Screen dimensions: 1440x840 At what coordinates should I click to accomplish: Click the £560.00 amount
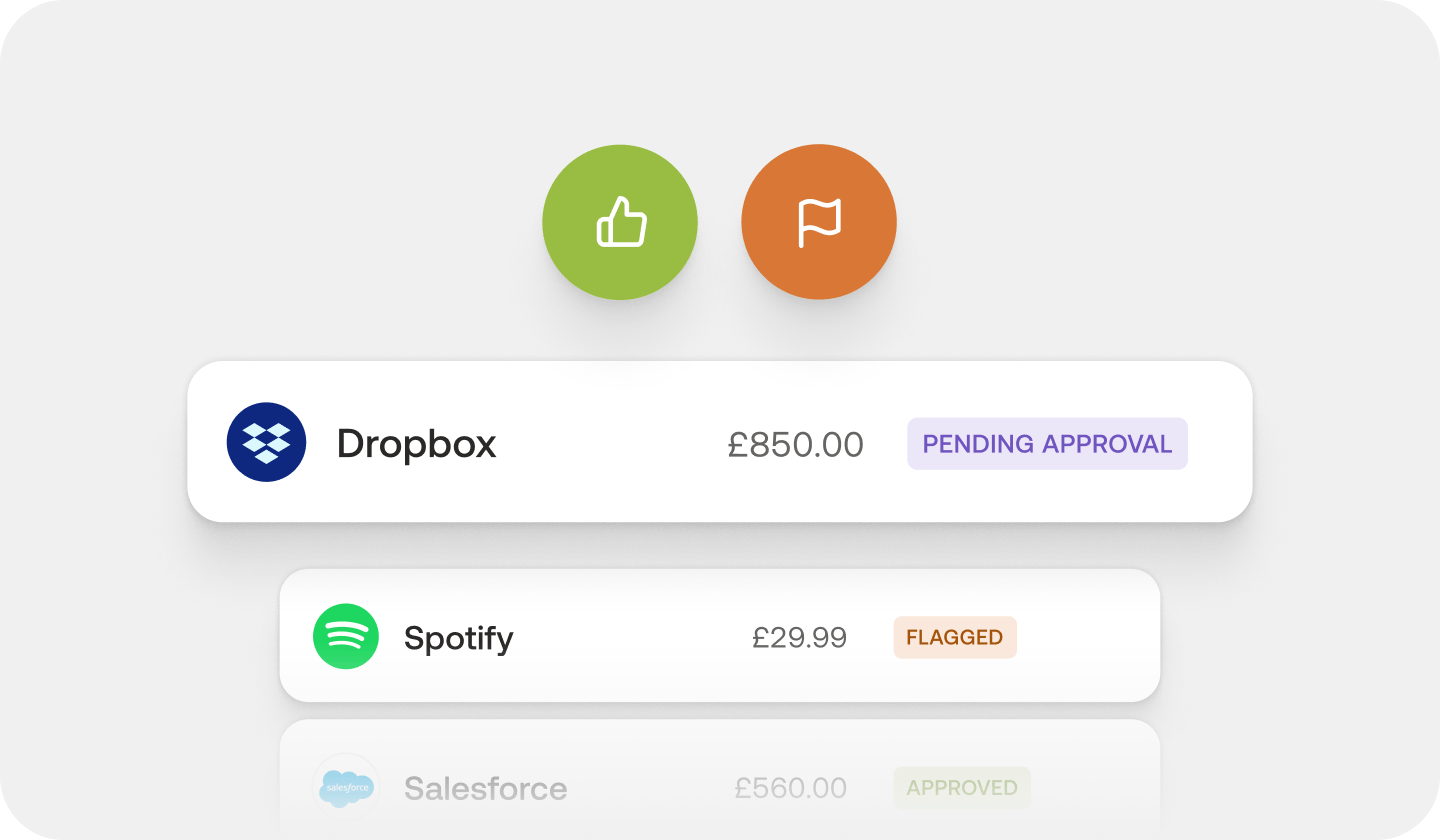(790, 788)
